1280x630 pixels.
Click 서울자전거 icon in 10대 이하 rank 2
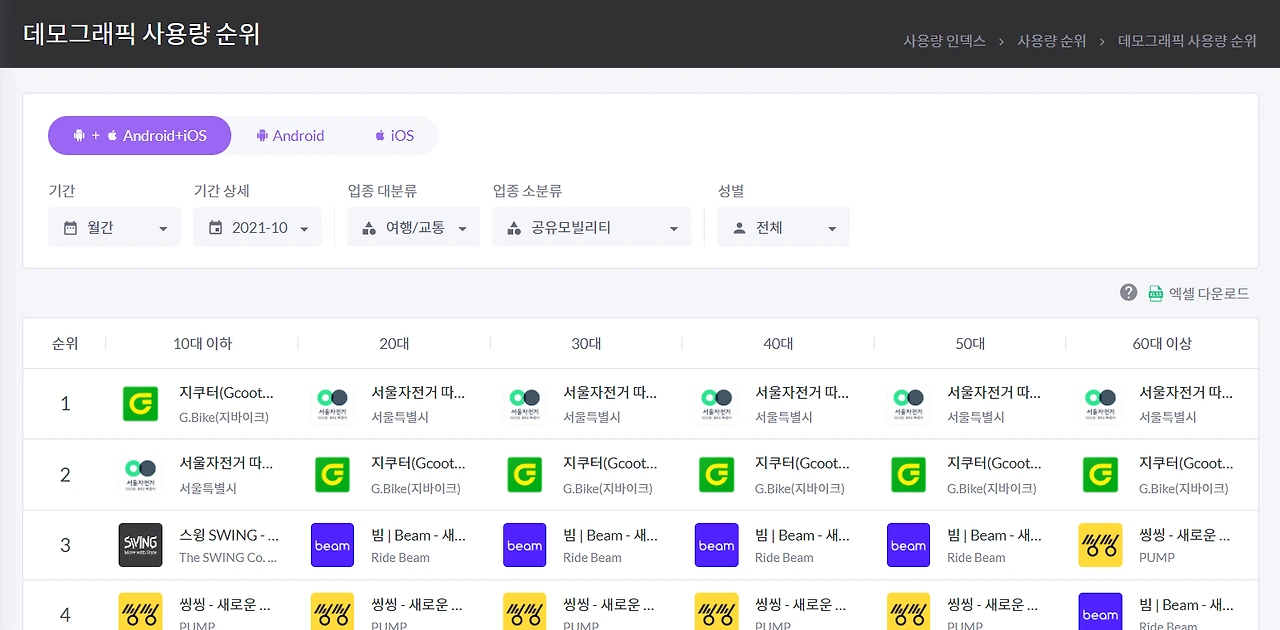140,475
